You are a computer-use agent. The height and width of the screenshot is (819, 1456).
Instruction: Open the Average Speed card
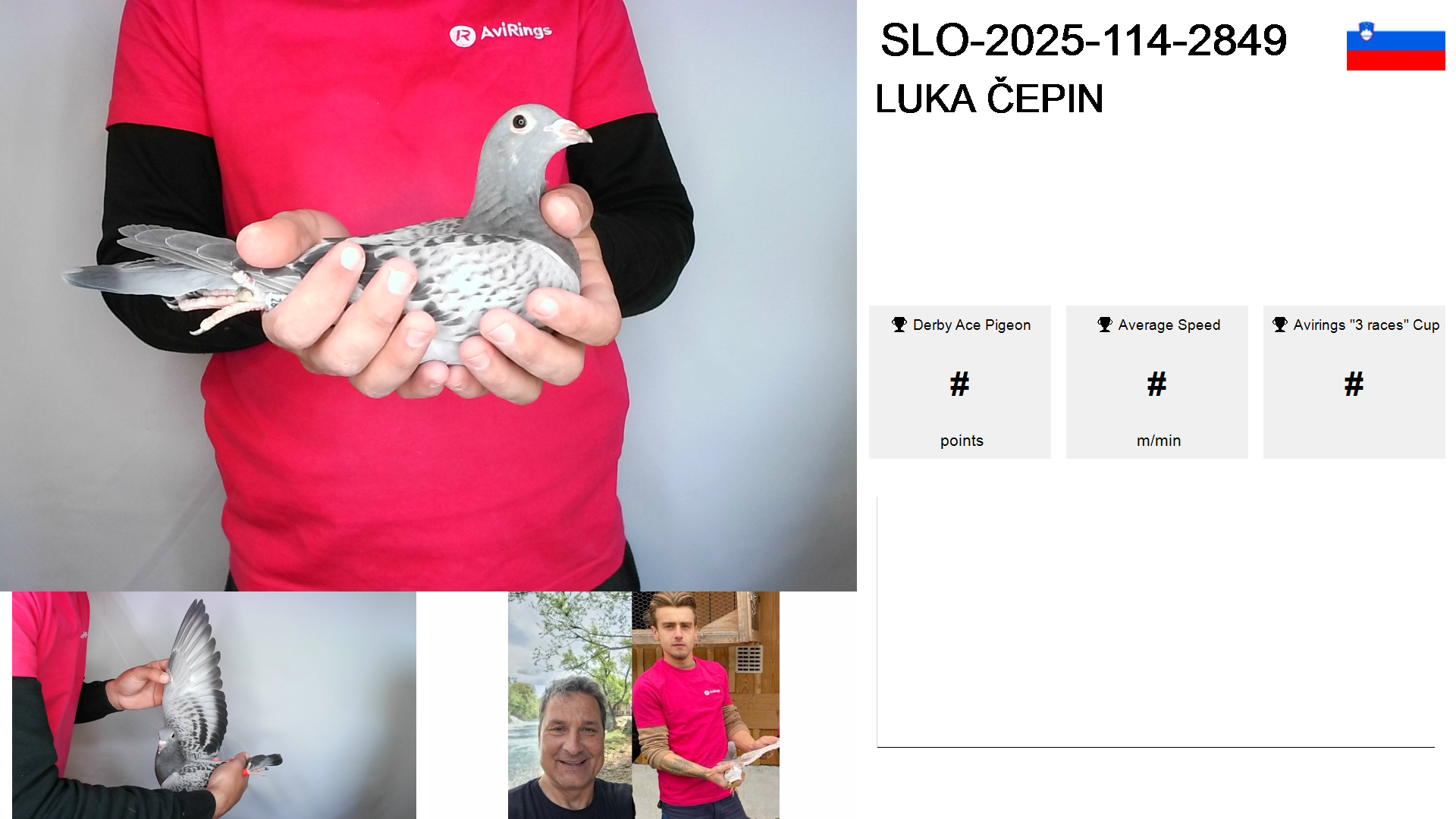pyautogui.click(x=1157, y=382)
